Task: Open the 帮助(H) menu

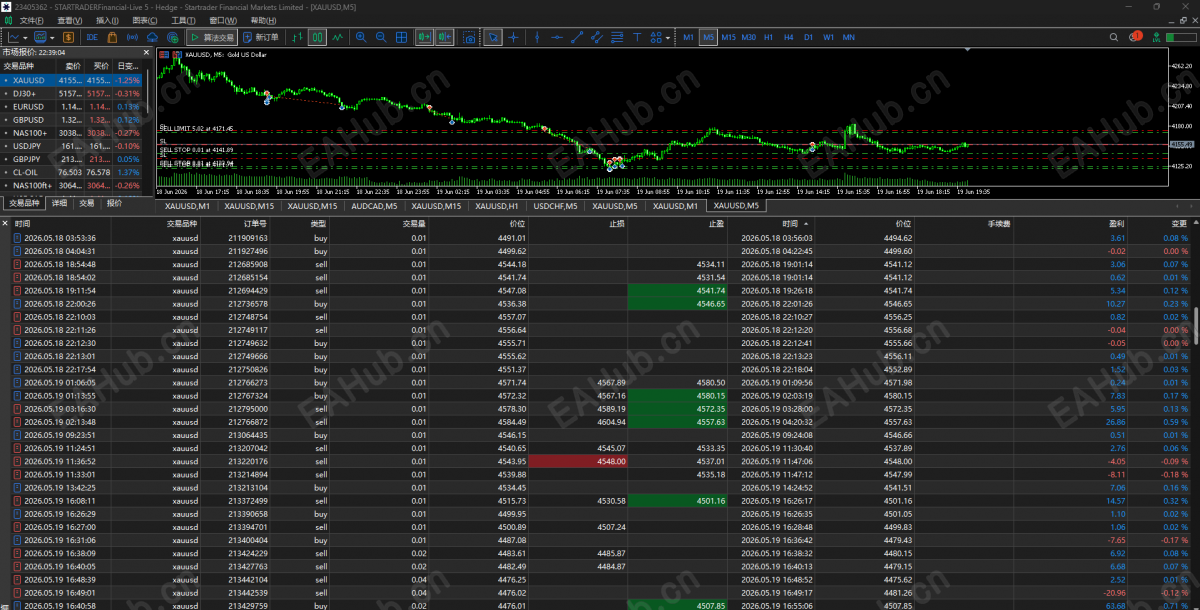Action: click(x=263, y=20)
